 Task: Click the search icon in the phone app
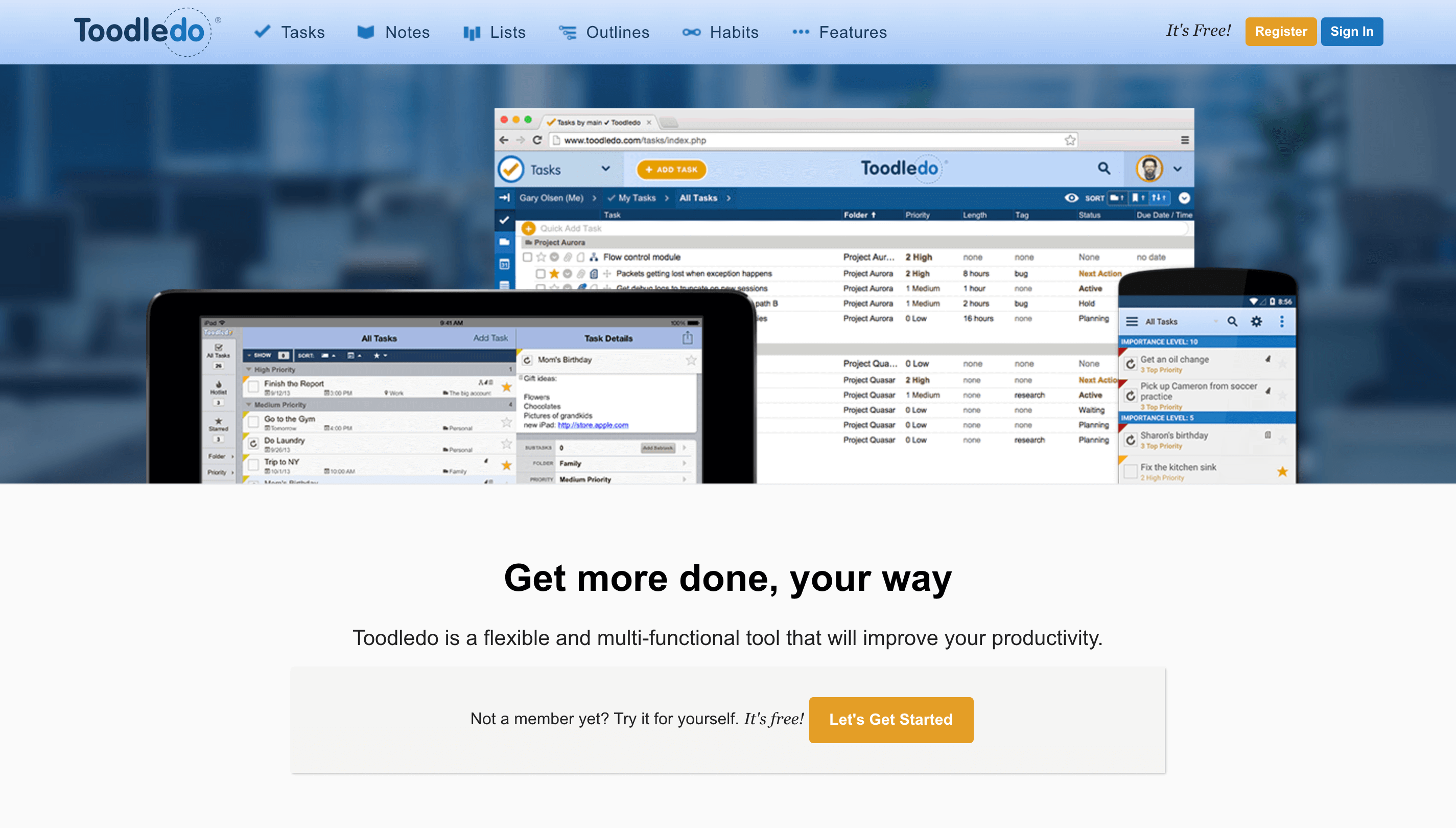[1232, 321]
